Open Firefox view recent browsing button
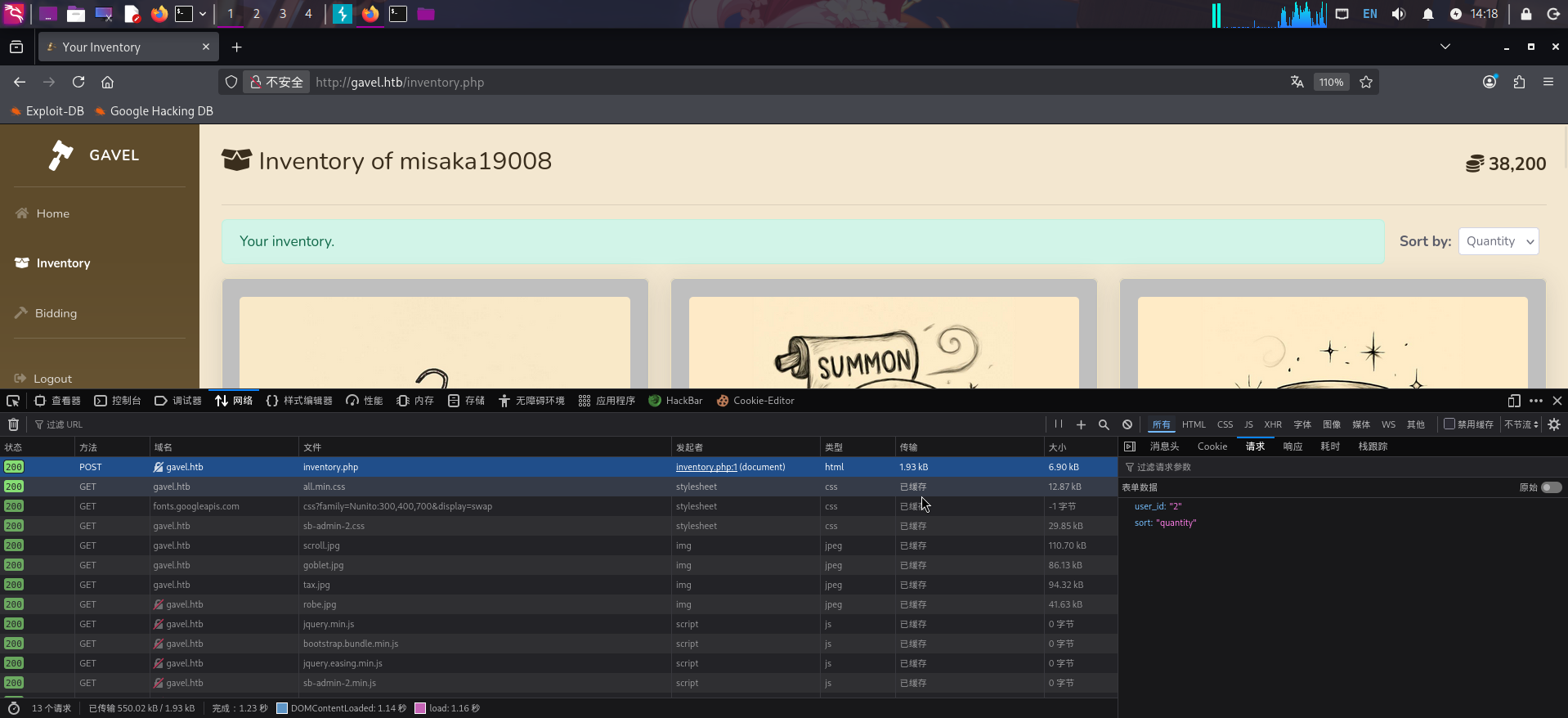 tap(16, 47)
